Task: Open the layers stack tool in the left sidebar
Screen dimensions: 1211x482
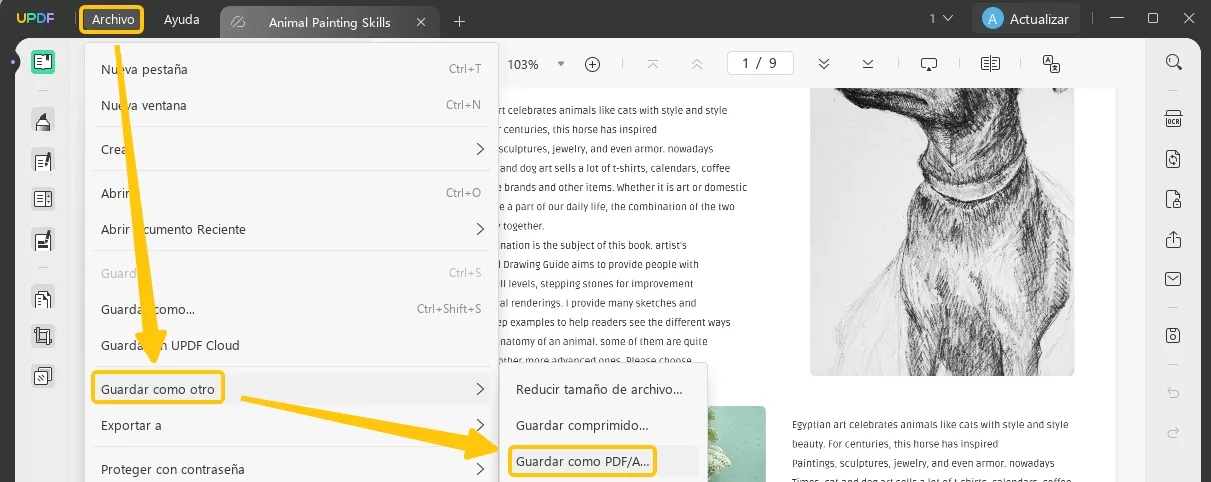Action: [42, 376]
